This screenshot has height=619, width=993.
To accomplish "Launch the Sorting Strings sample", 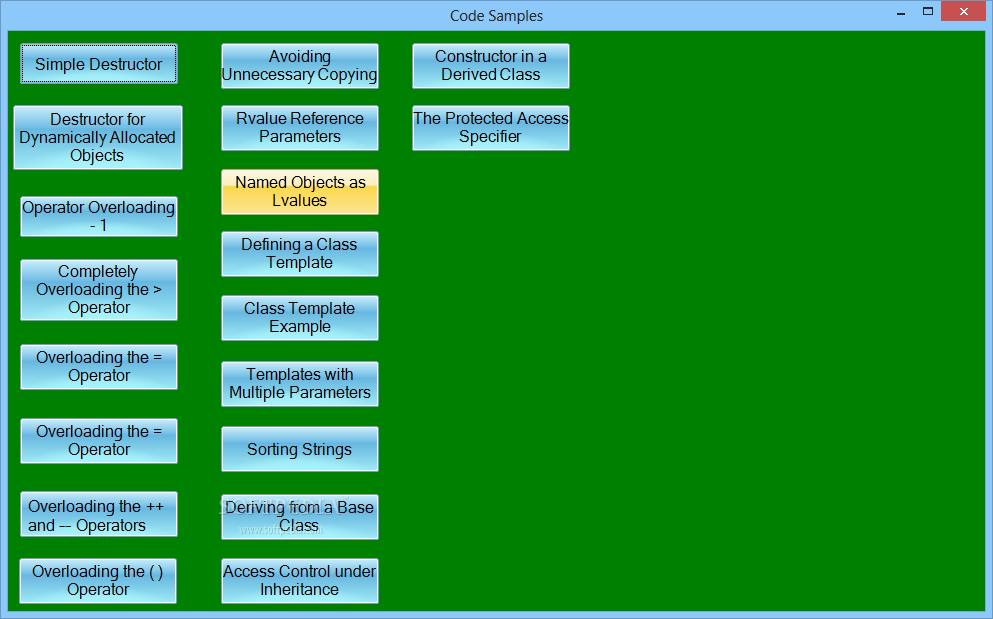I will (x=300, y=449).
